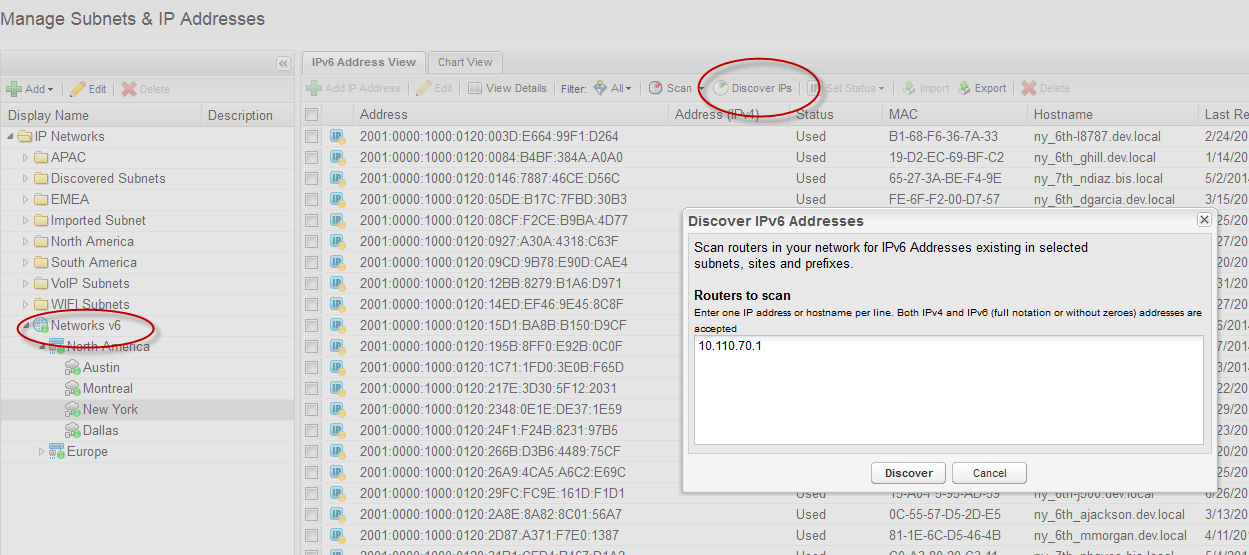
Task: Click address 2001:0000:1000:0120:2A8E:8A82:8C01:56A7
Action: coord(492,514)
